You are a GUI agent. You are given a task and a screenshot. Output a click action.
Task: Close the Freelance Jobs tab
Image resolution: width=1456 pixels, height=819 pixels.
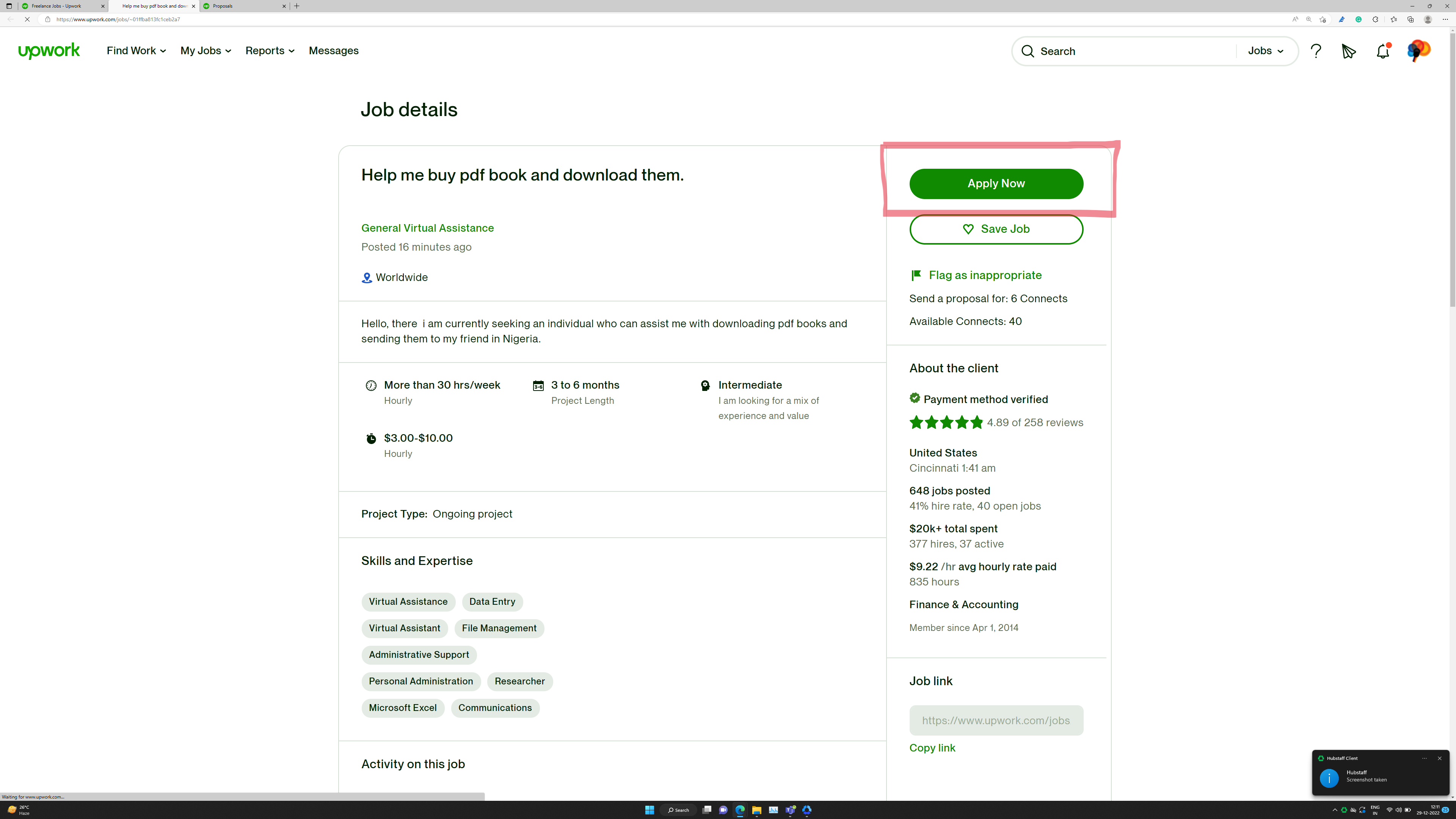[x=102, y=6]
